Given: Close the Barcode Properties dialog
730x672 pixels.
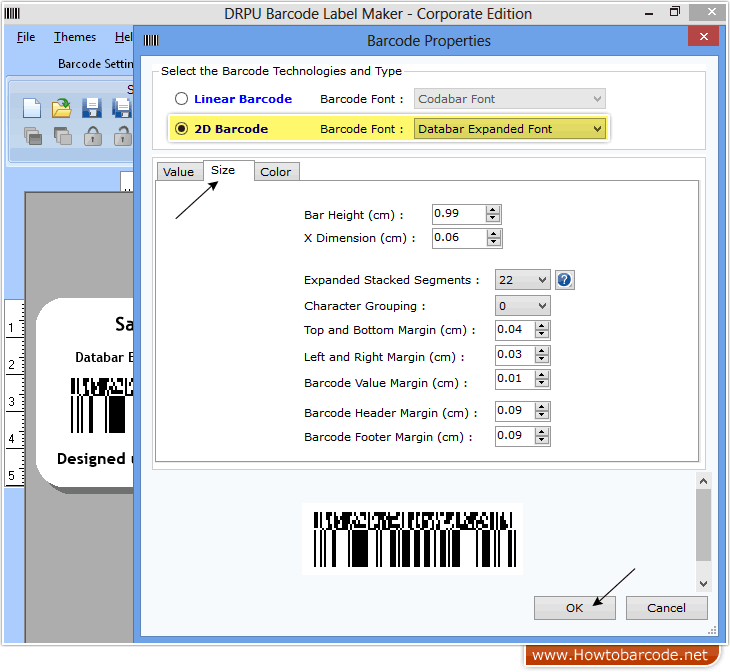Looking at the screenshot, I should click(x=703, y=36).
